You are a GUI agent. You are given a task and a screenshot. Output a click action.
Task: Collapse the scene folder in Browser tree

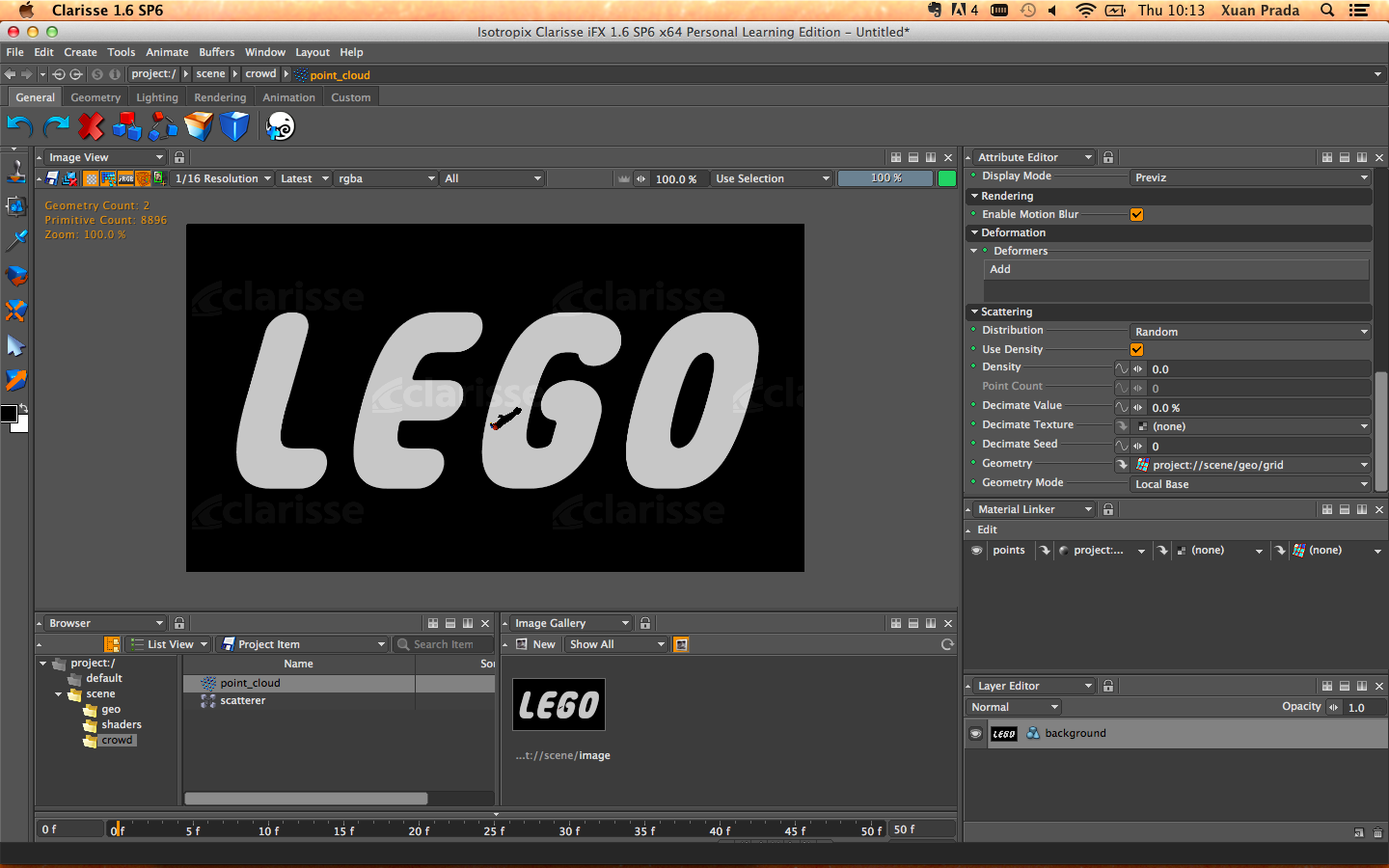click(x=58, y=694)
